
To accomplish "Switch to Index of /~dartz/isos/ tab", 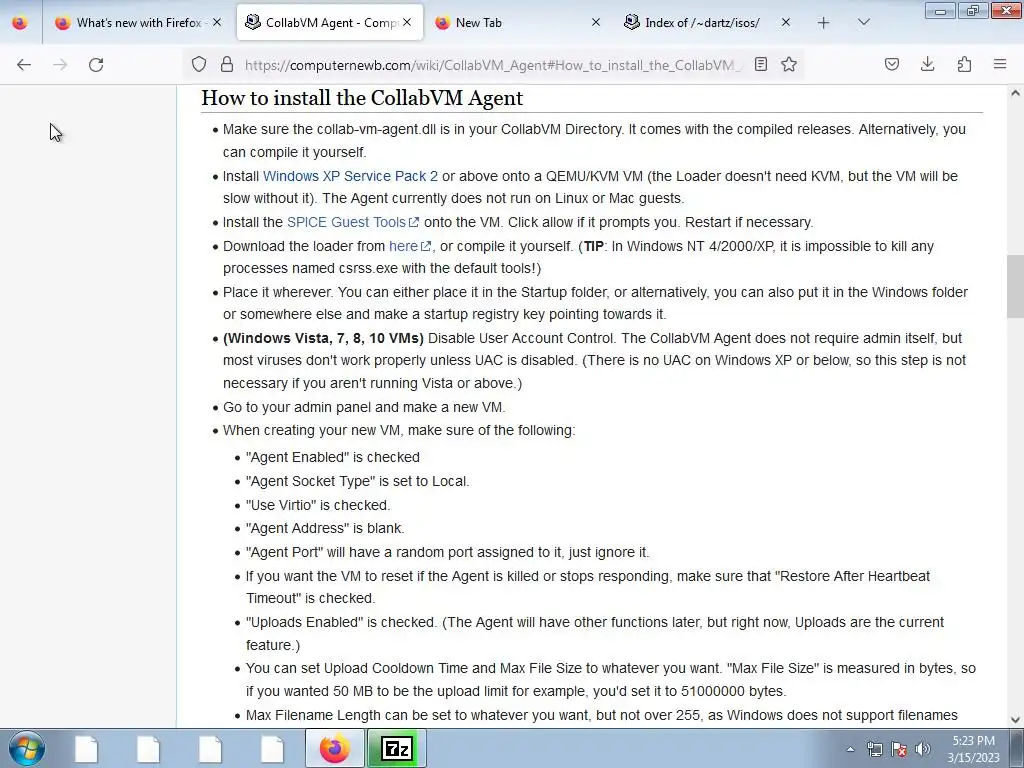I will (707, 23).
